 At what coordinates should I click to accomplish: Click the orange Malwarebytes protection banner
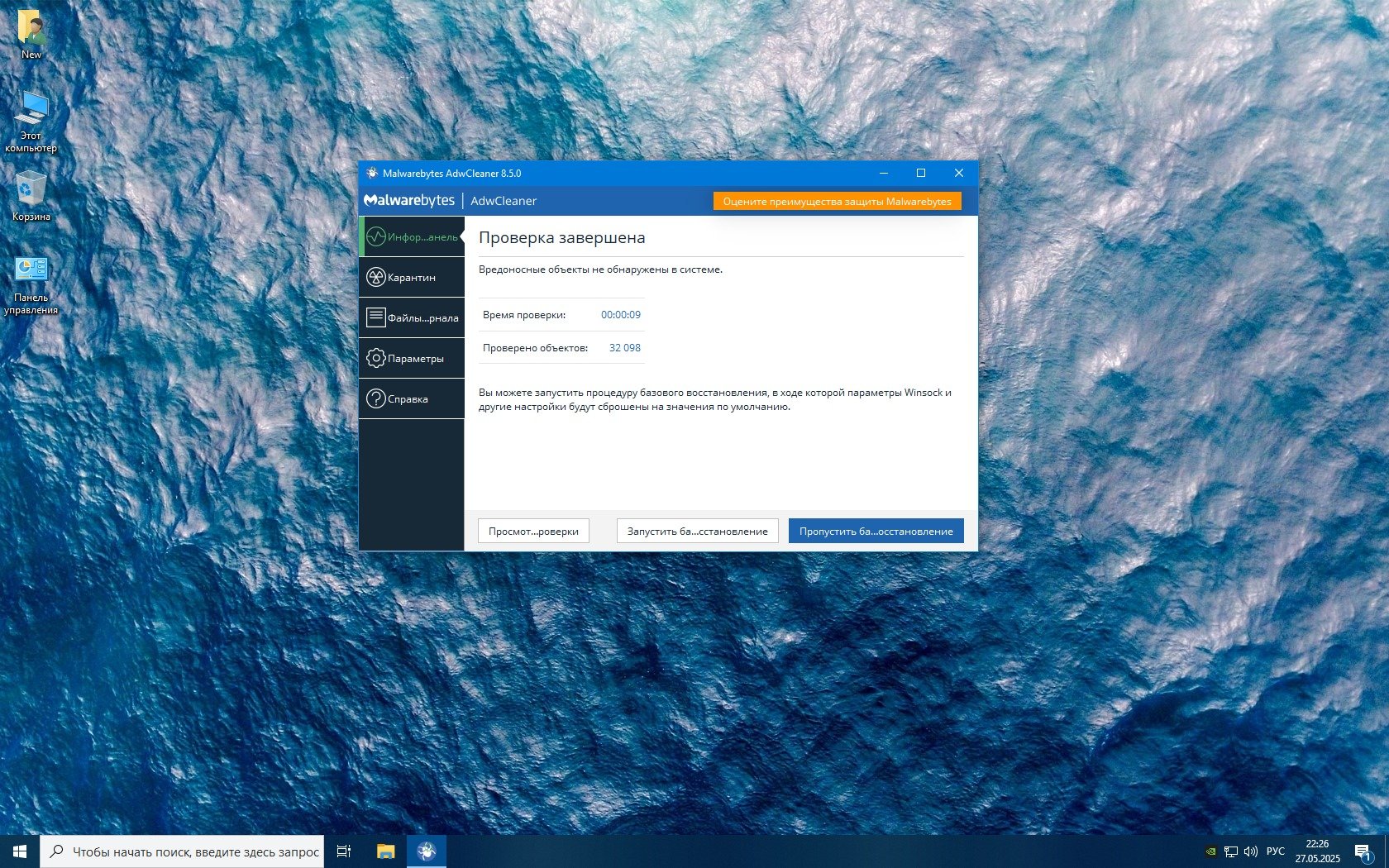click(837, 201)
